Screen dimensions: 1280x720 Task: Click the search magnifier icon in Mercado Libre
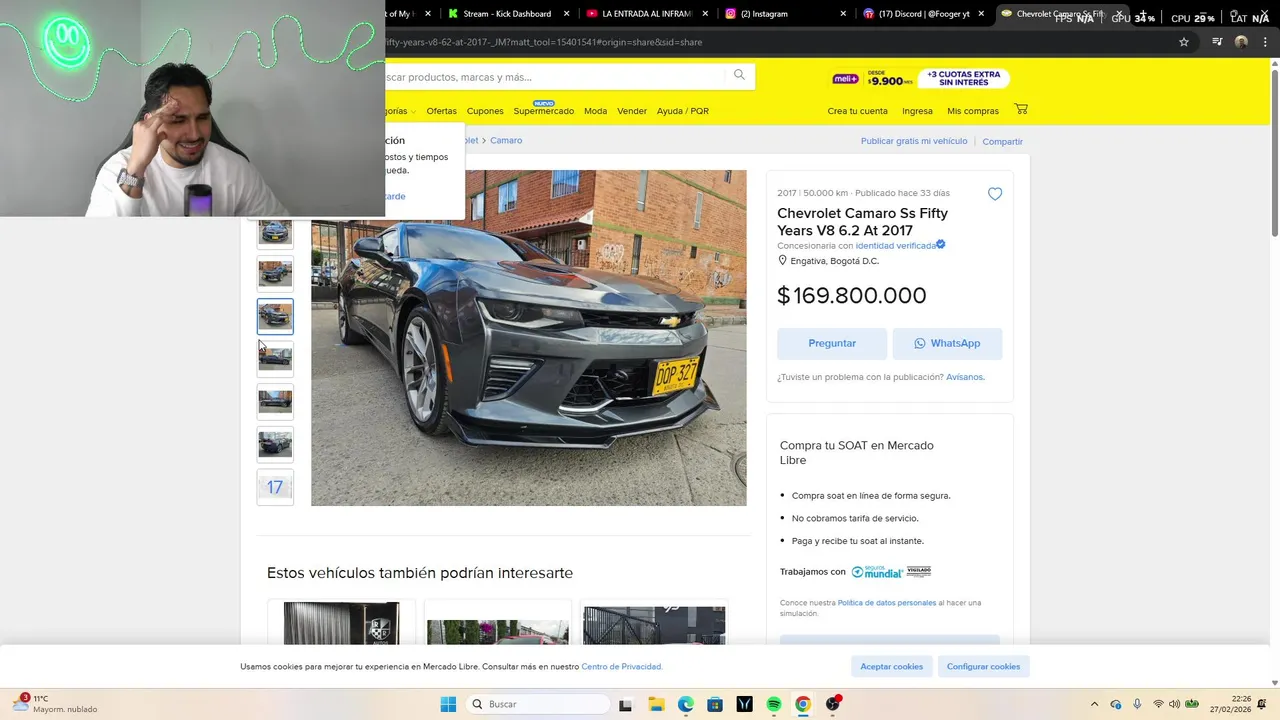[739, 75]
